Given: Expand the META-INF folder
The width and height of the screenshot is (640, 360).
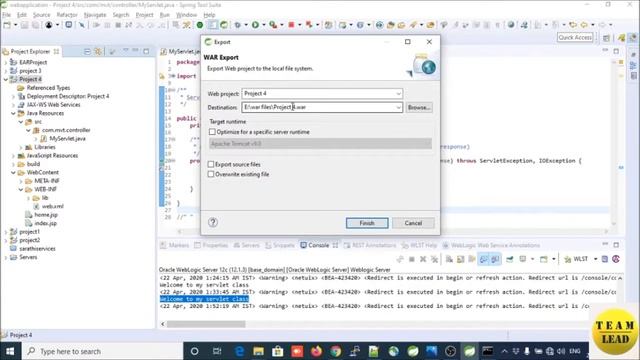Looking at the screenshot, I should click(x=21, y=181).
